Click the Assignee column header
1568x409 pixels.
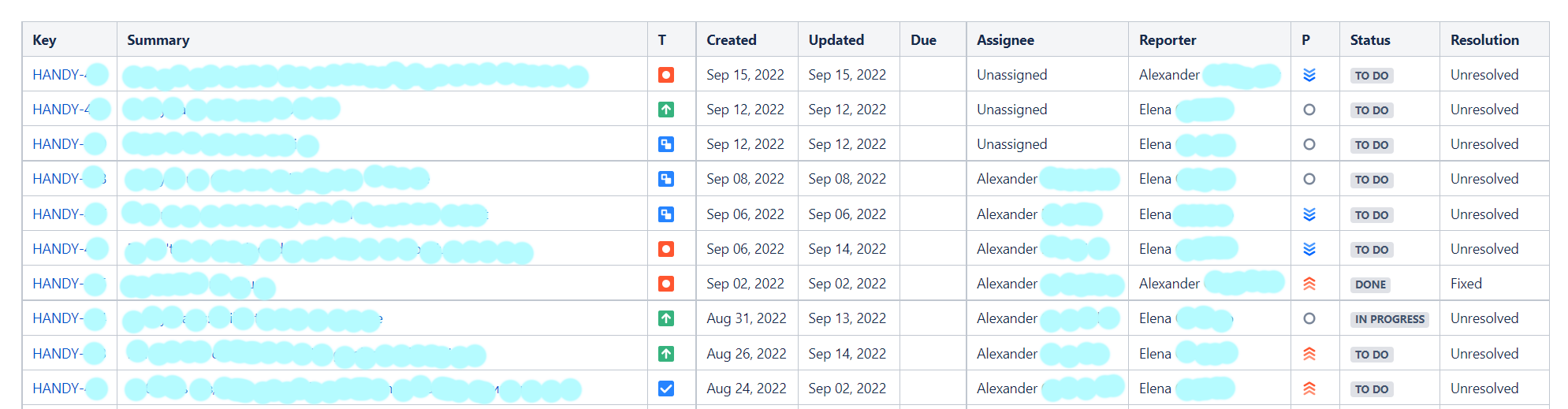(x=1006, y=40)
